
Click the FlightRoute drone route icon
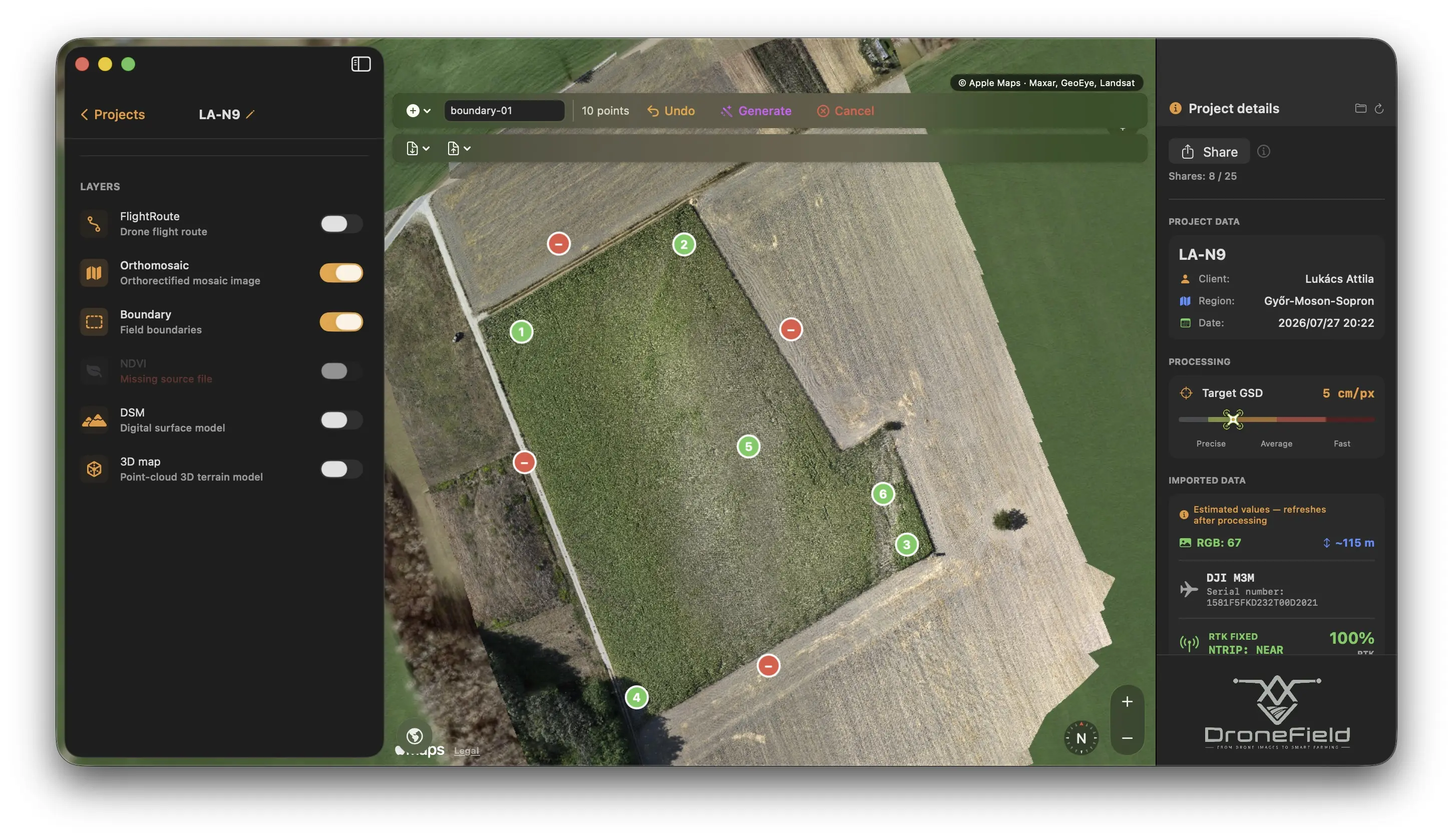94,224
